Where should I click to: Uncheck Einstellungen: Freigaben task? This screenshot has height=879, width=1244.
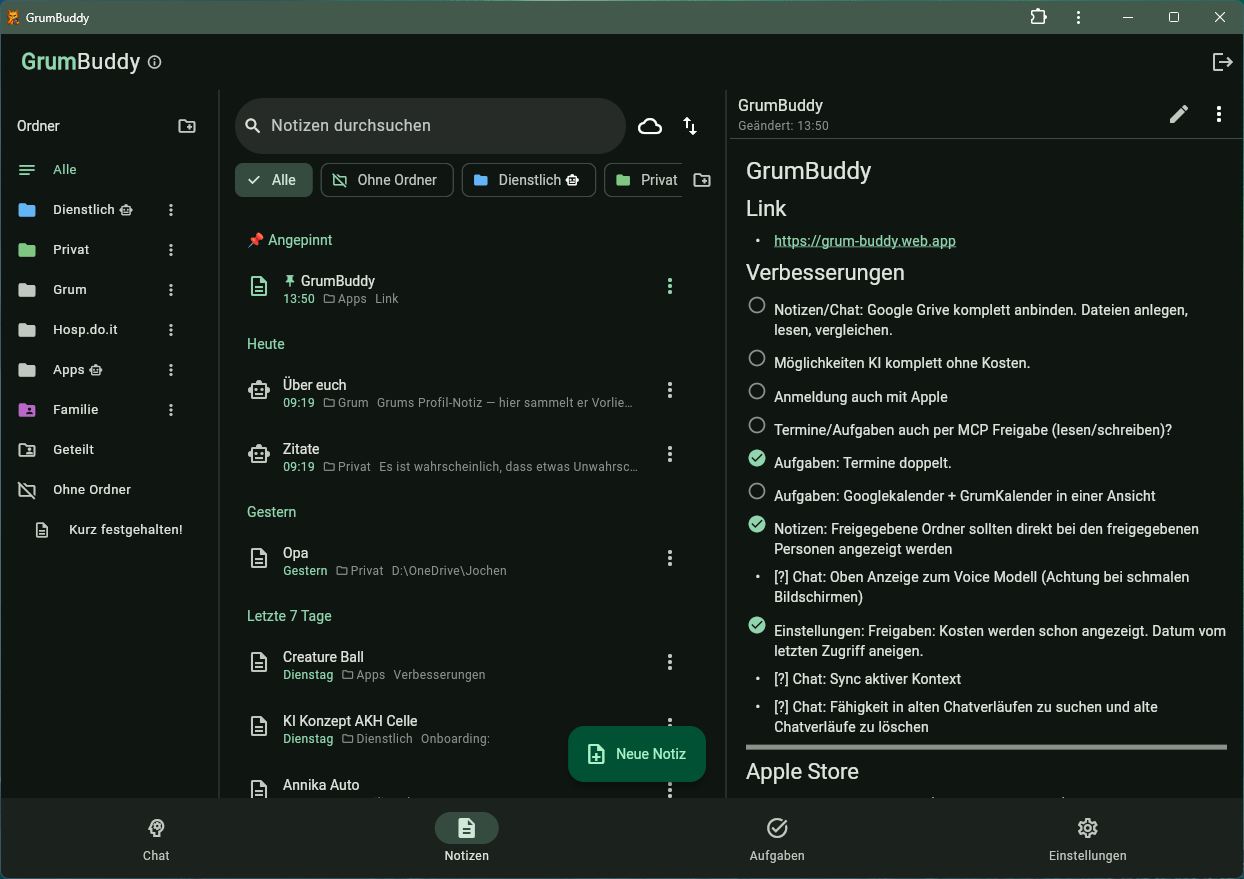point(757,626)
